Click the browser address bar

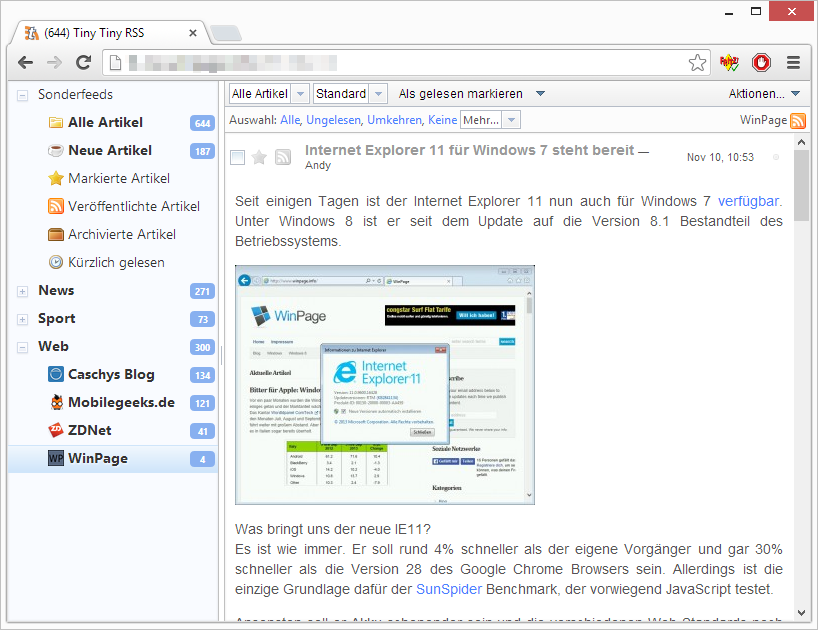click(x=407, y=63)
